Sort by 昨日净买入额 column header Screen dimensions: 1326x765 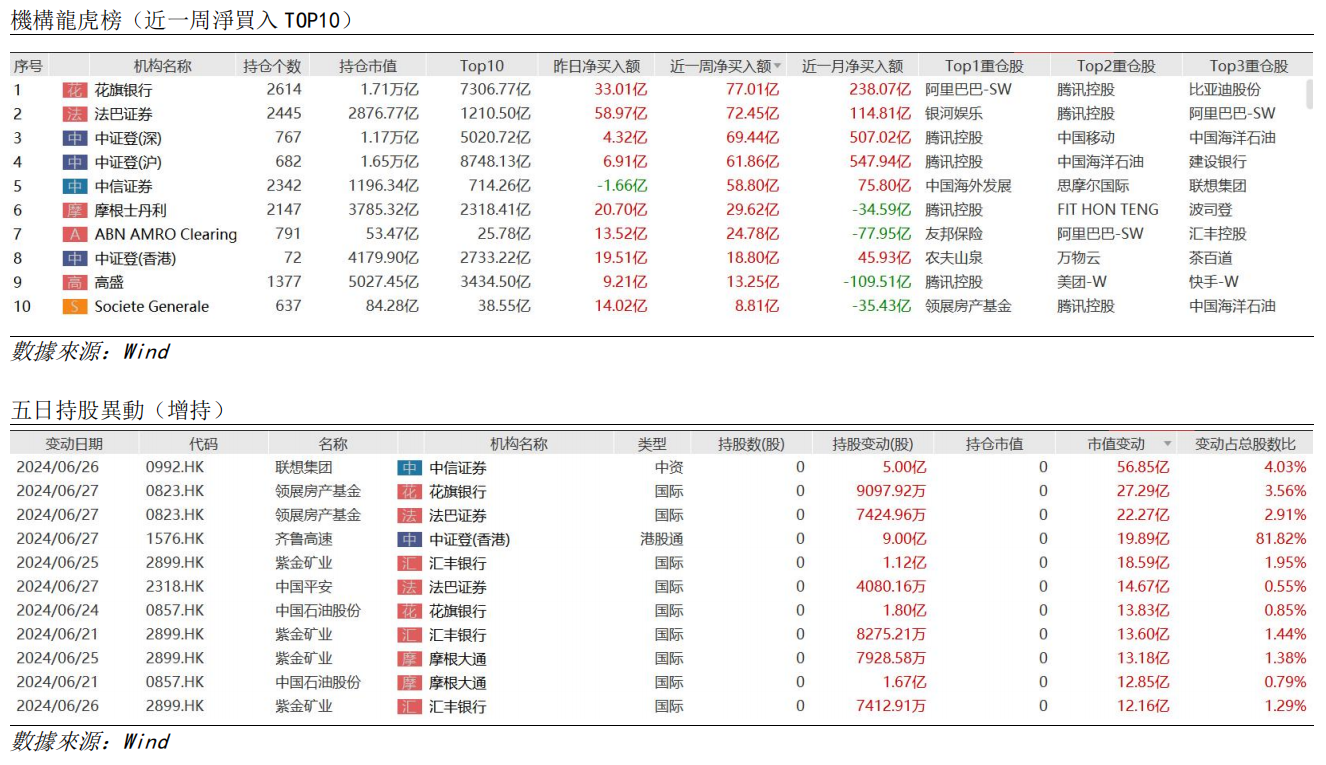tap(597, 66)
